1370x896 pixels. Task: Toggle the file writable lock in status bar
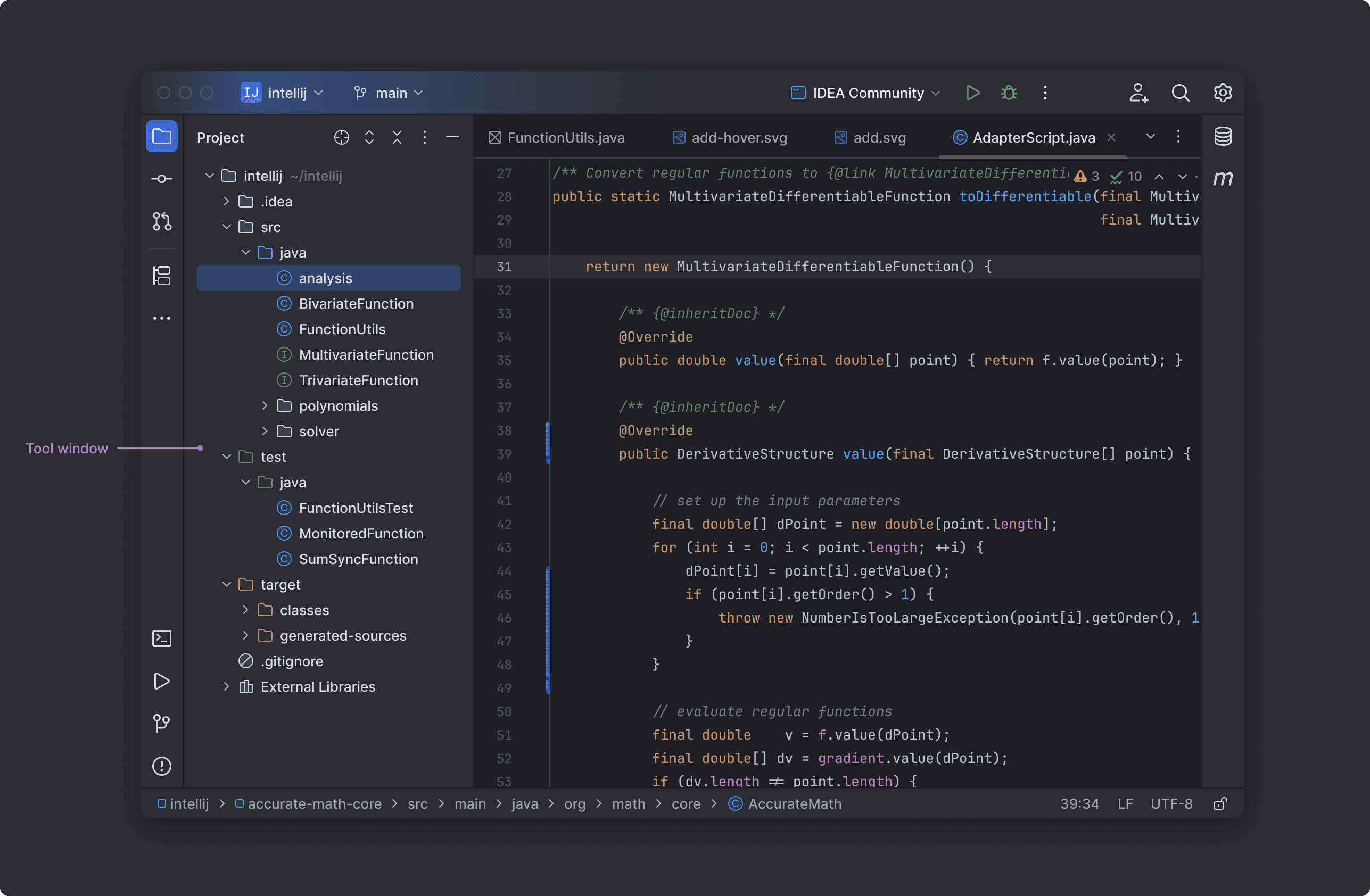point(1220,803)
